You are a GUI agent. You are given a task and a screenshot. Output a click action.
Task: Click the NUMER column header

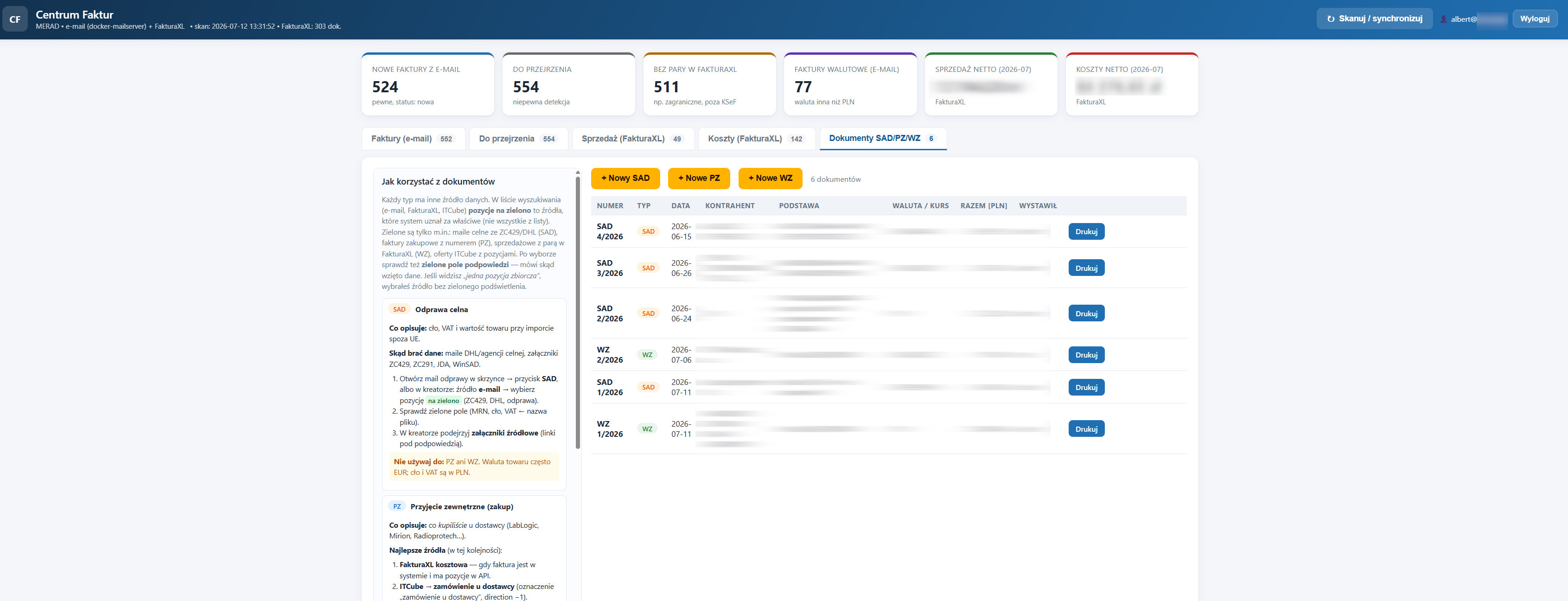pos(610,206)
